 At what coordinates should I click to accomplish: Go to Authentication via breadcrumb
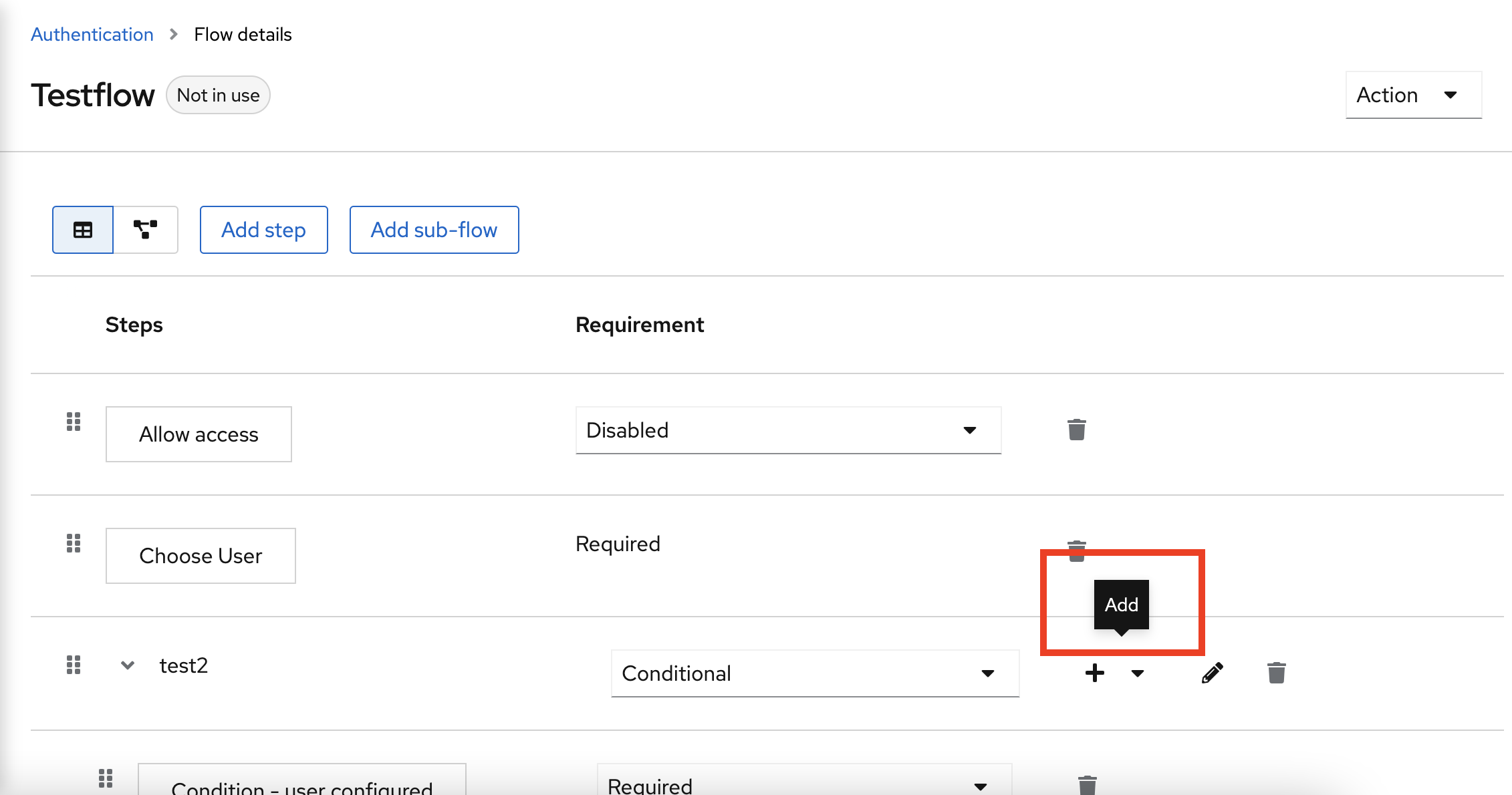pos(92,33)
